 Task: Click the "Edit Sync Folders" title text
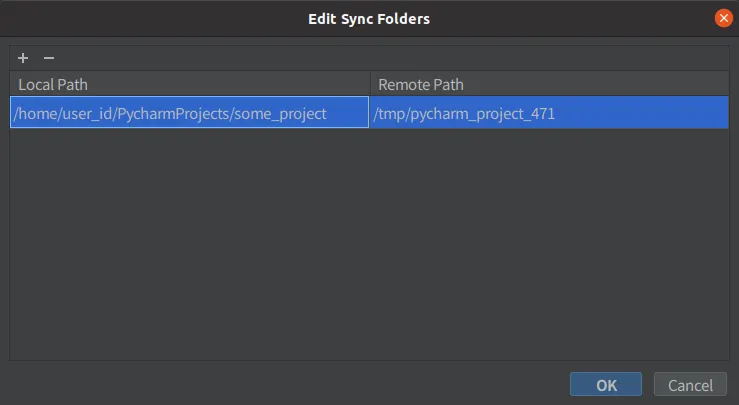pos(369,18)
